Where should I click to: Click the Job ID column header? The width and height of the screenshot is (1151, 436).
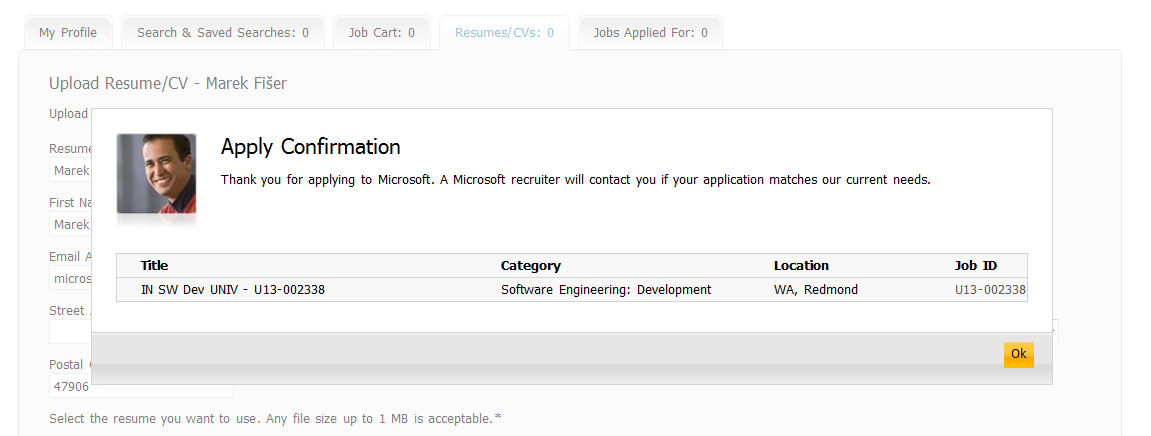975,266
